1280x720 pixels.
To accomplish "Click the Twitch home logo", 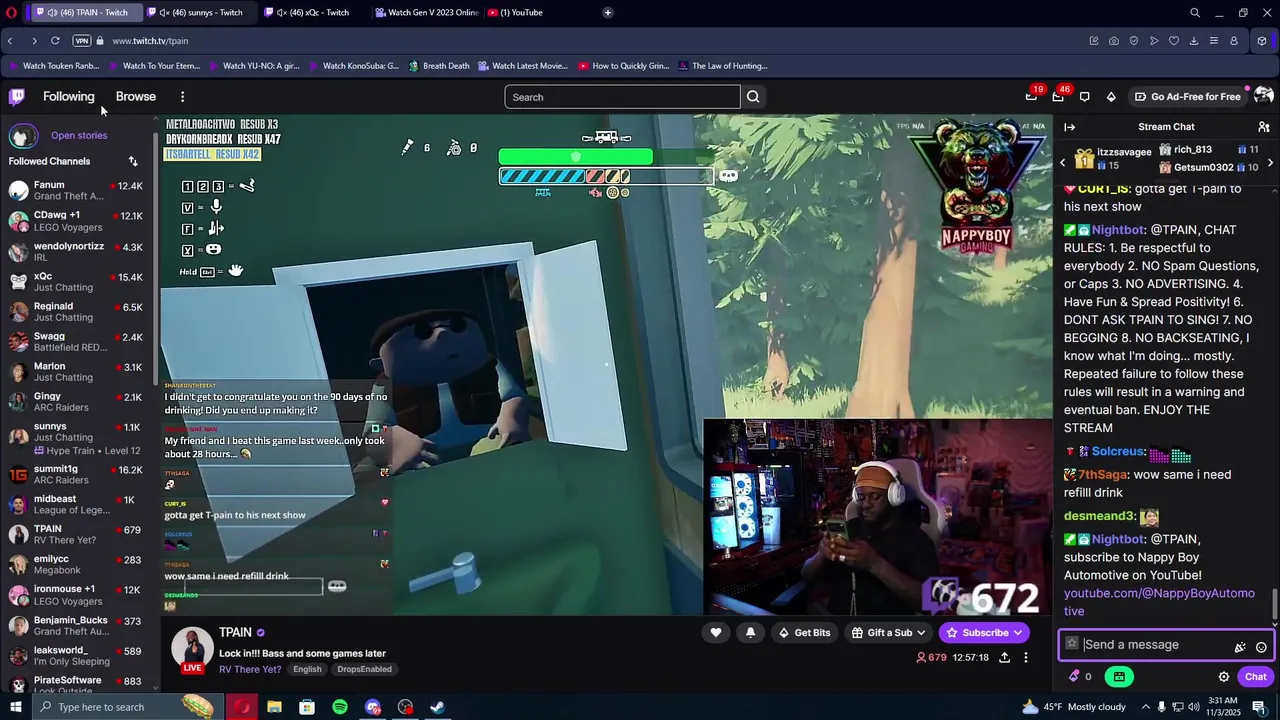I will click(x=16, y=97).
